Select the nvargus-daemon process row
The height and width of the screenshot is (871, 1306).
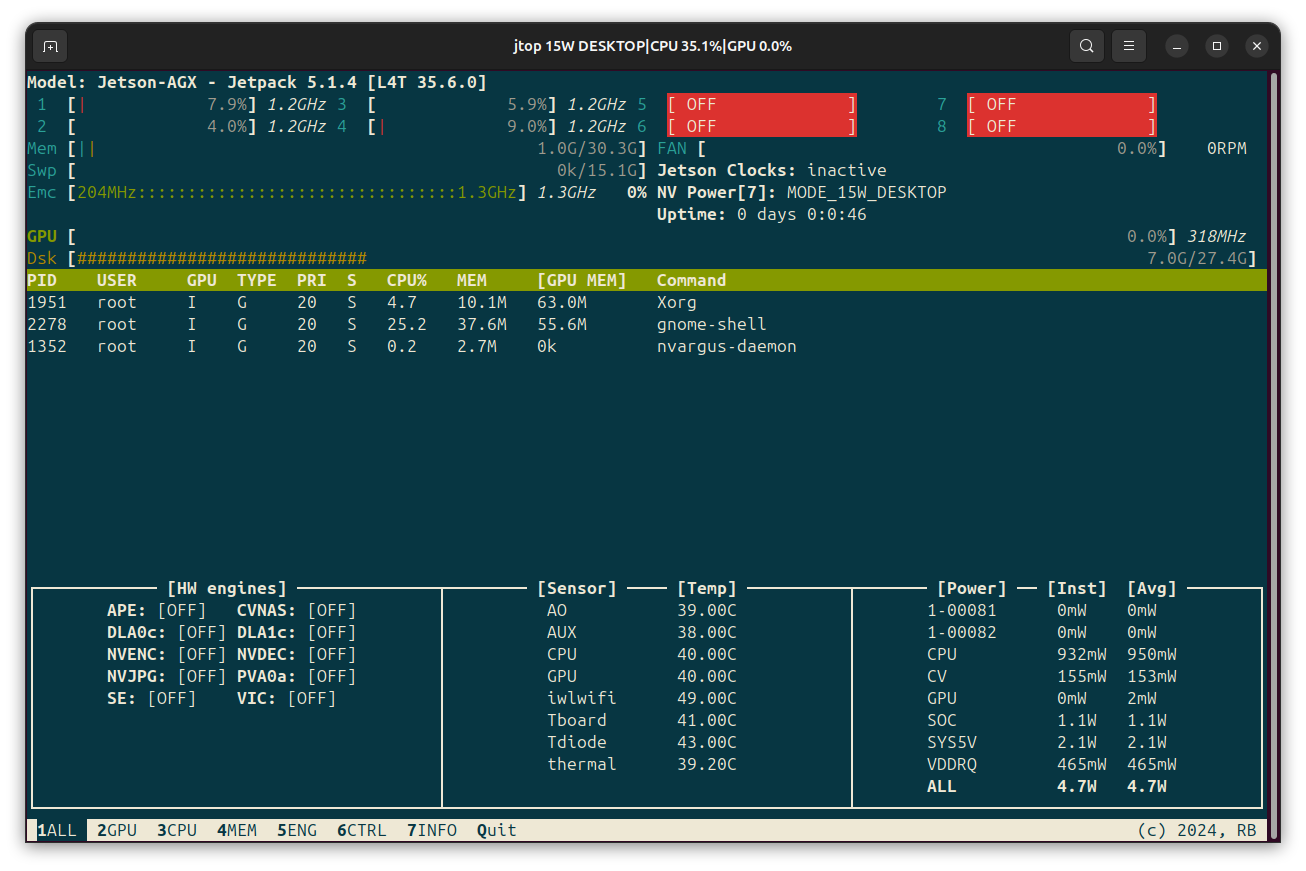[x=647, y=346]
